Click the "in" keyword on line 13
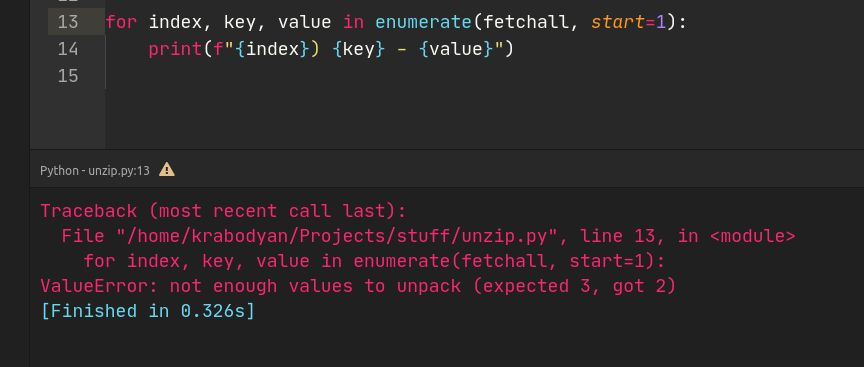The height and width of the screenshot is (367, 864). (x=353, y=22)
